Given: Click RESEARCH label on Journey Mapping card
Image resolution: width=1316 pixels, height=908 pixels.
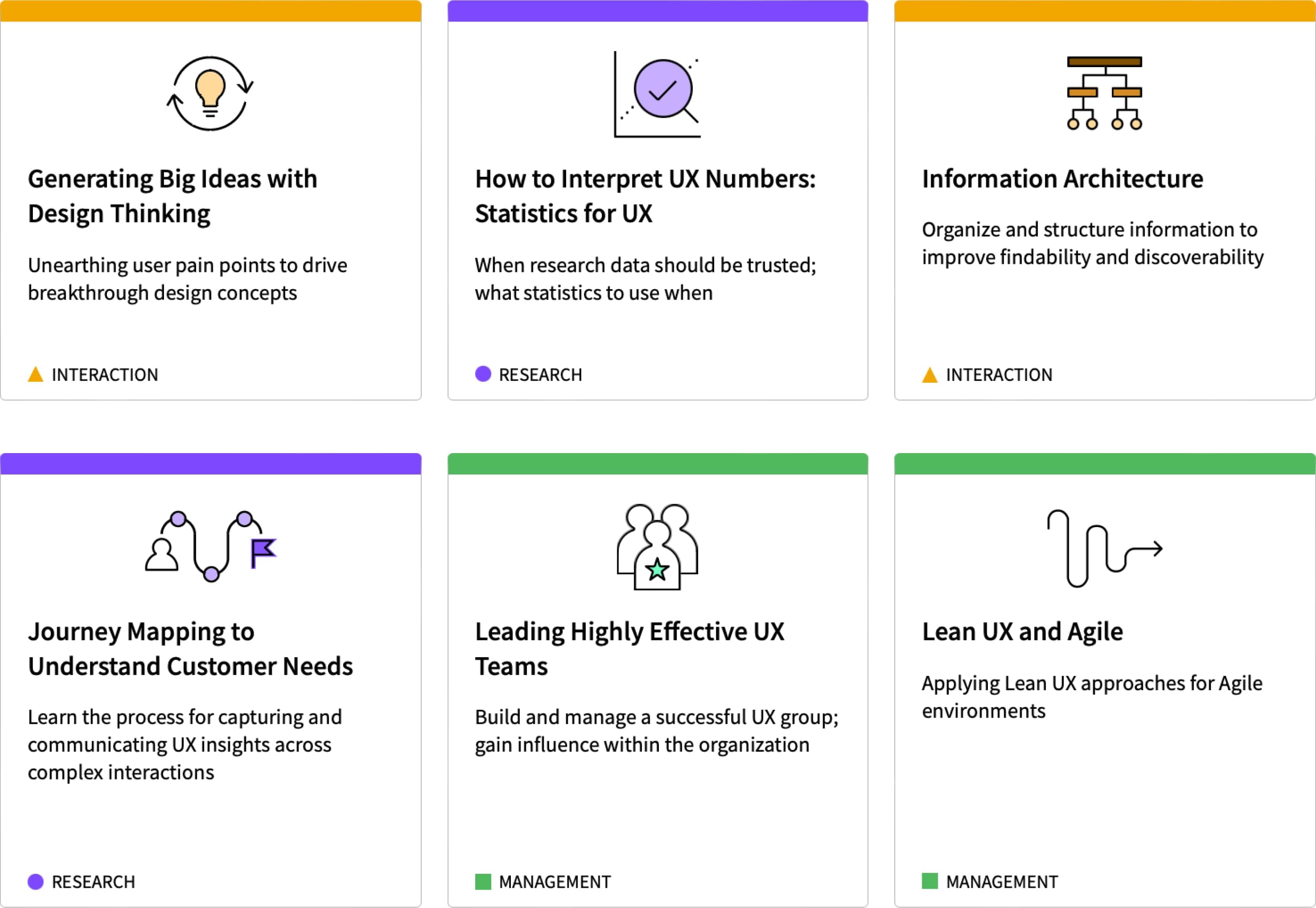Looking at the screenshot, I should 93,882.
